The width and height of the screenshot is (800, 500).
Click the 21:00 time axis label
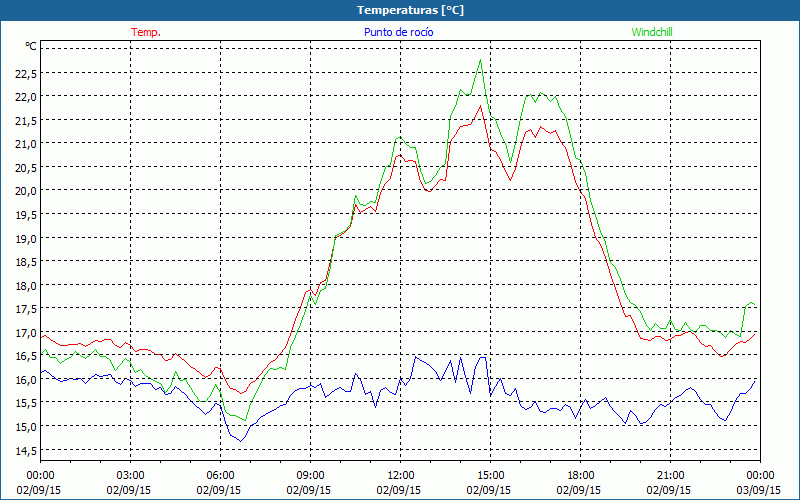(670, 476)
